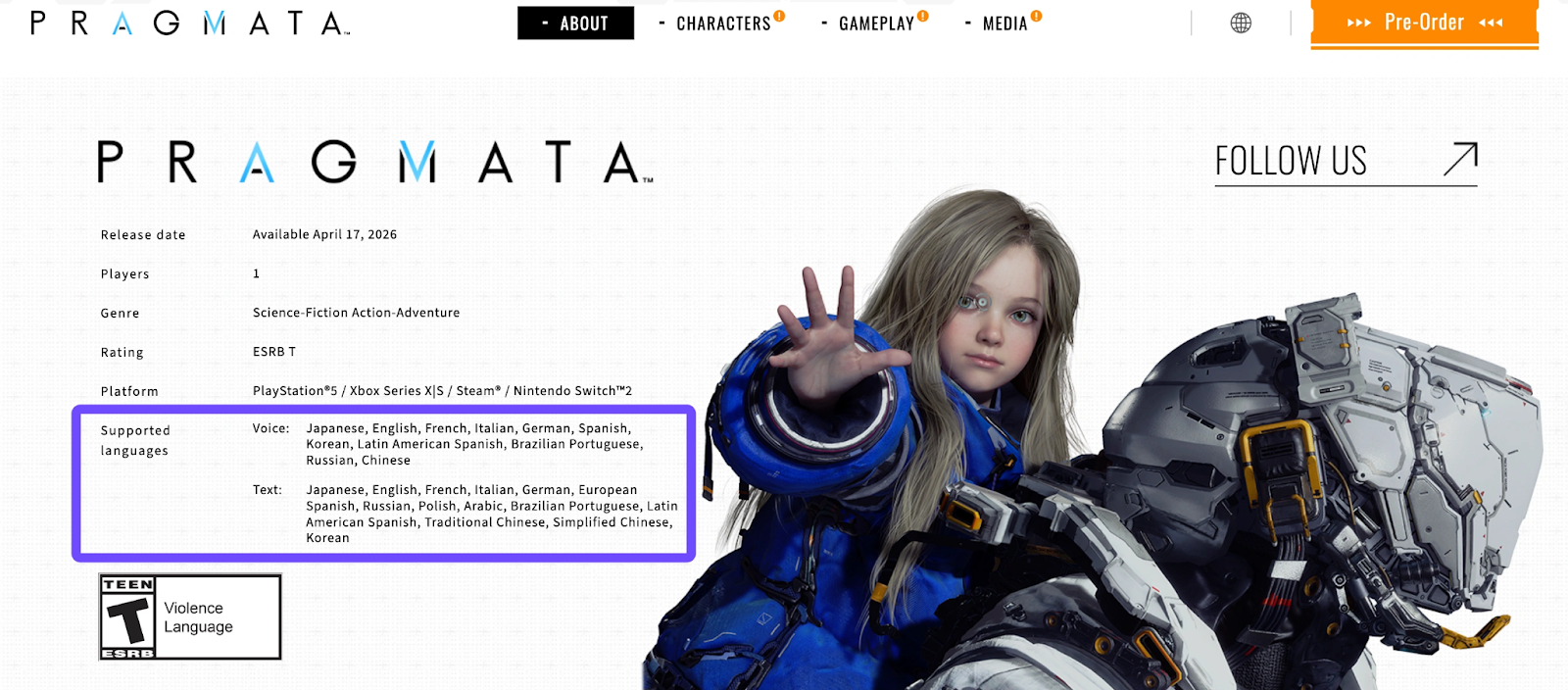Screen dimensions: 1568x690
Task: Open the Characters menu item
Action: pyautogui.click(x=722, y=25)
